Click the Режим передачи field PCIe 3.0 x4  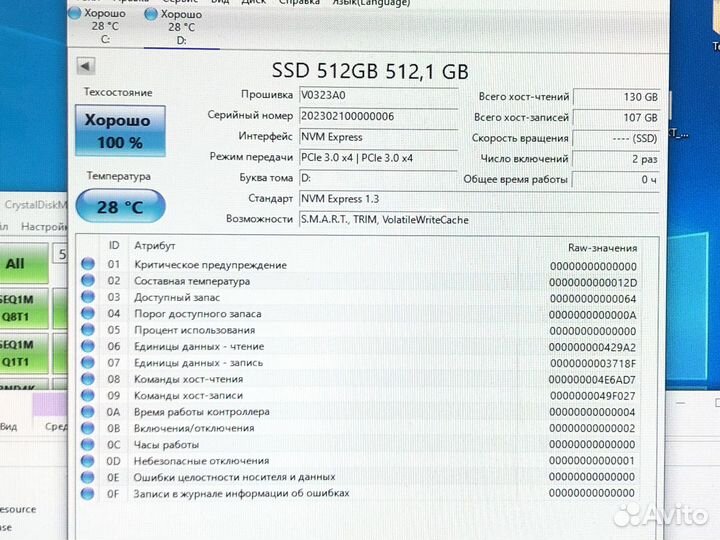tap(378, 158)
